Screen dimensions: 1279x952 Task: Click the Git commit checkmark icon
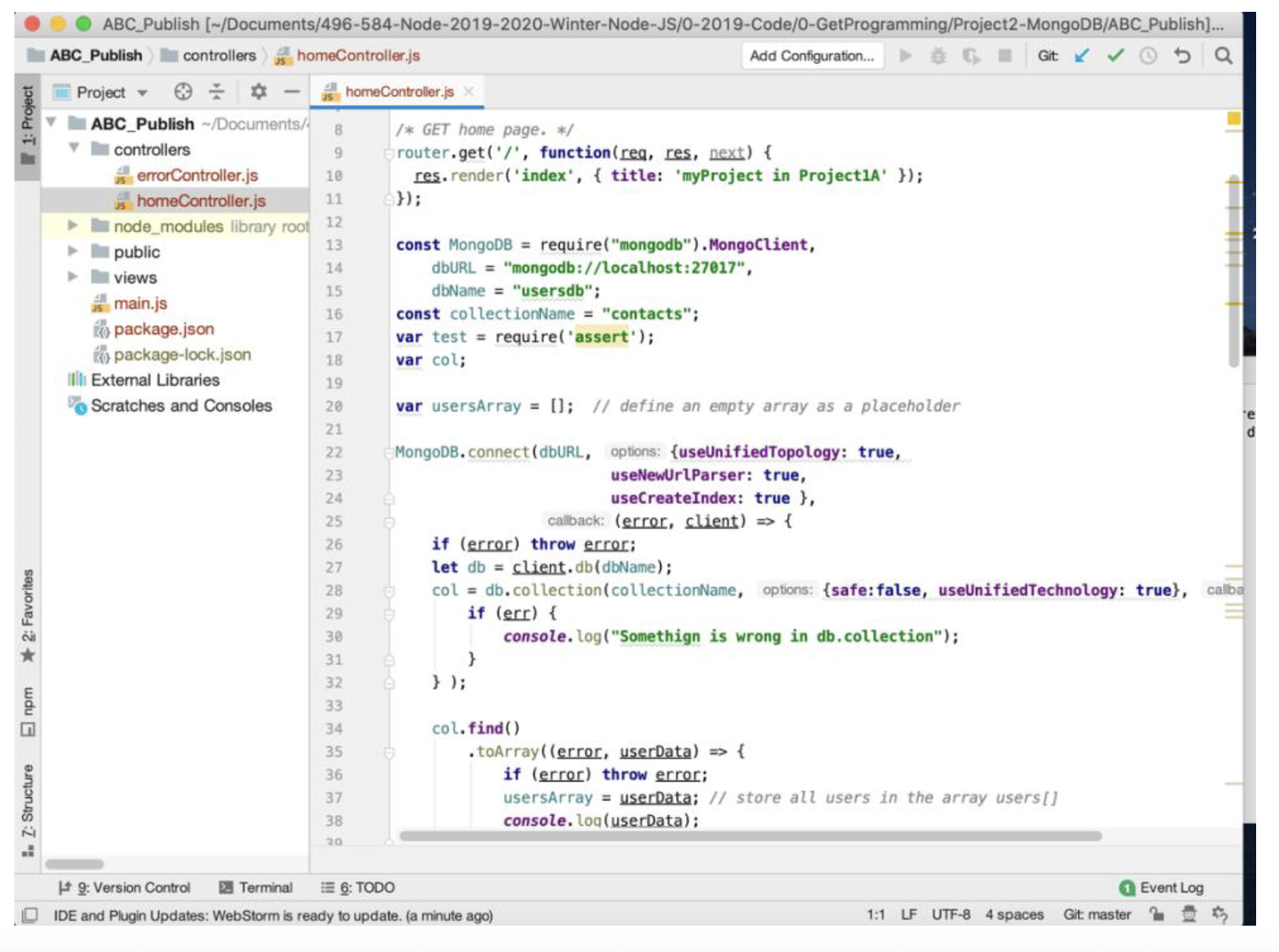pos(1115,56)
